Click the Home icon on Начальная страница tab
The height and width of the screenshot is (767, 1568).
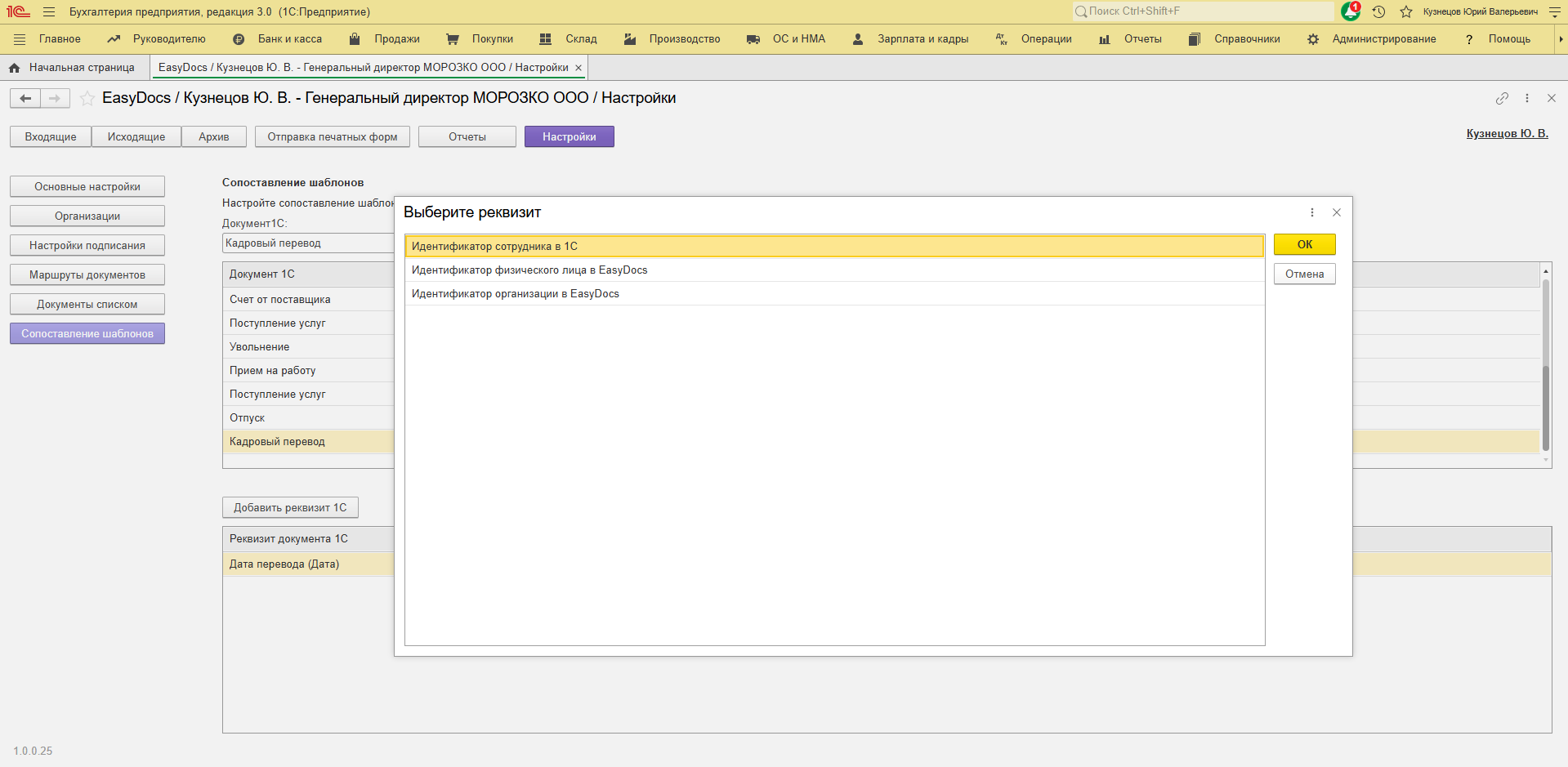[14, 68]
